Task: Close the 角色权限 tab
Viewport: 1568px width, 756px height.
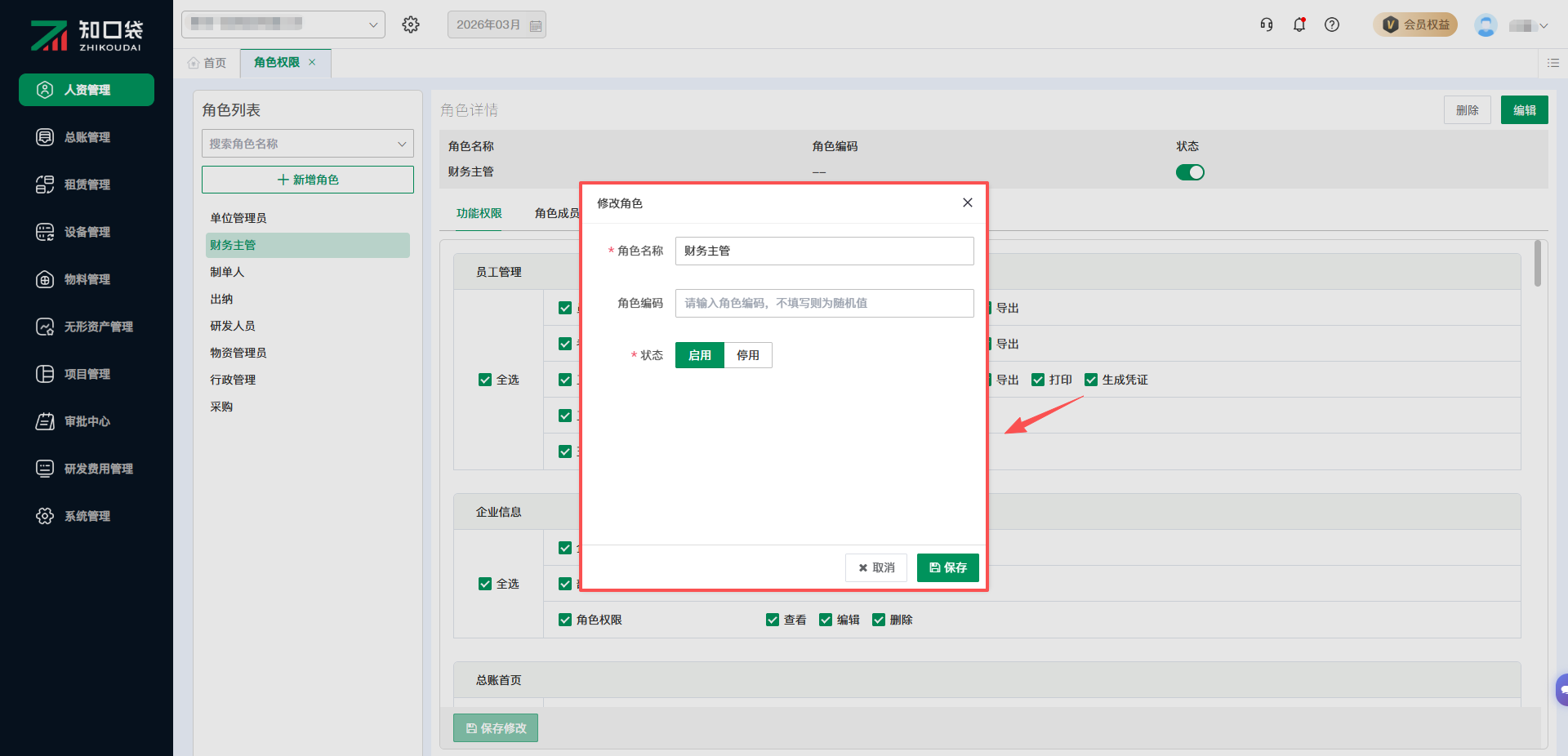Action: click(x=312, y=62)
